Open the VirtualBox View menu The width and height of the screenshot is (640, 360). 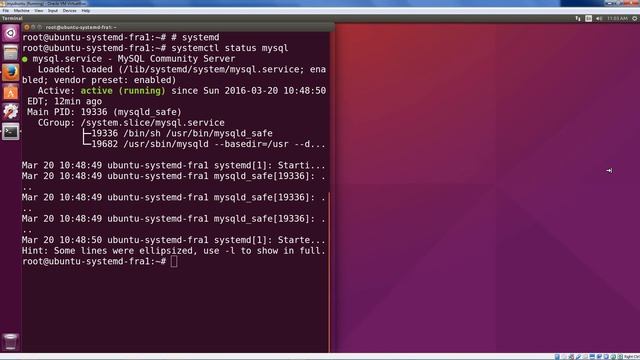coord(39,11)
